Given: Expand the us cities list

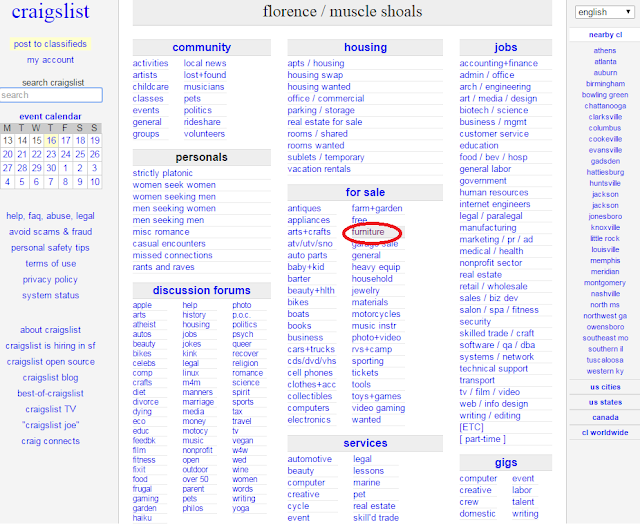Looking at the screenshot, I should tap(605, 387).
